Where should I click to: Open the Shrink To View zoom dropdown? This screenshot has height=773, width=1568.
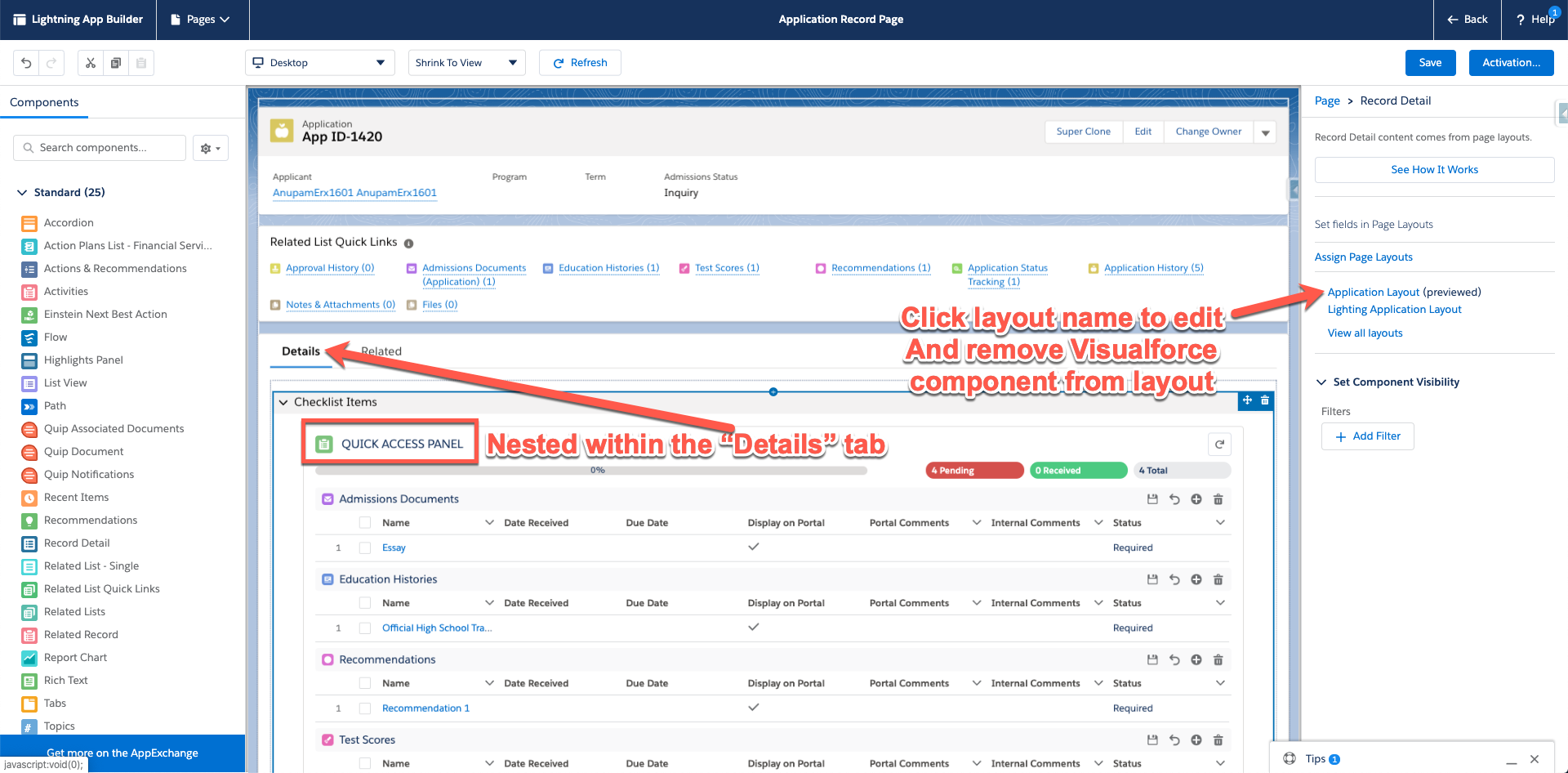pos(466,63)
